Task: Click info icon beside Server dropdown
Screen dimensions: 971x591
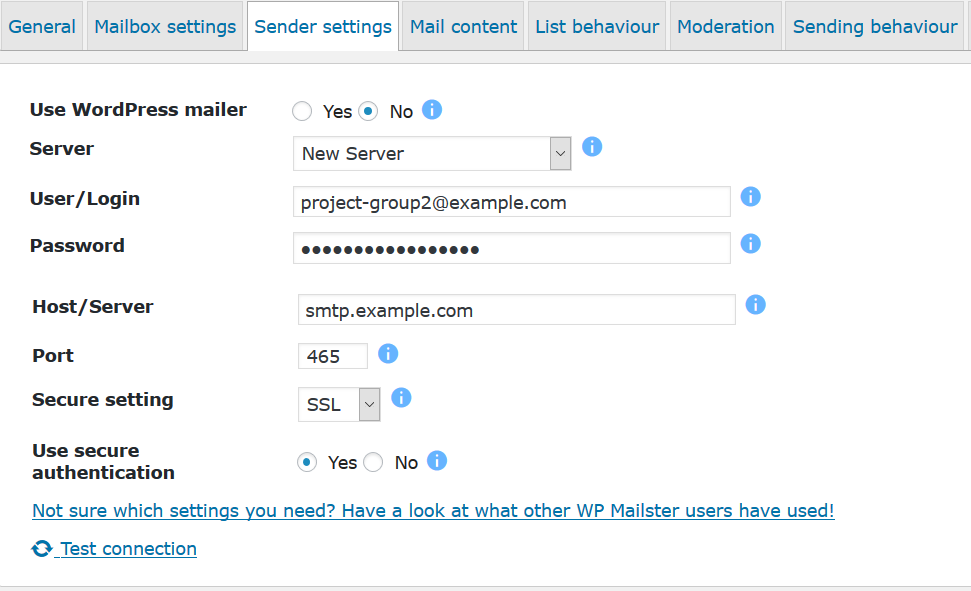Action: pyautogui.click(x=592, y=147)
